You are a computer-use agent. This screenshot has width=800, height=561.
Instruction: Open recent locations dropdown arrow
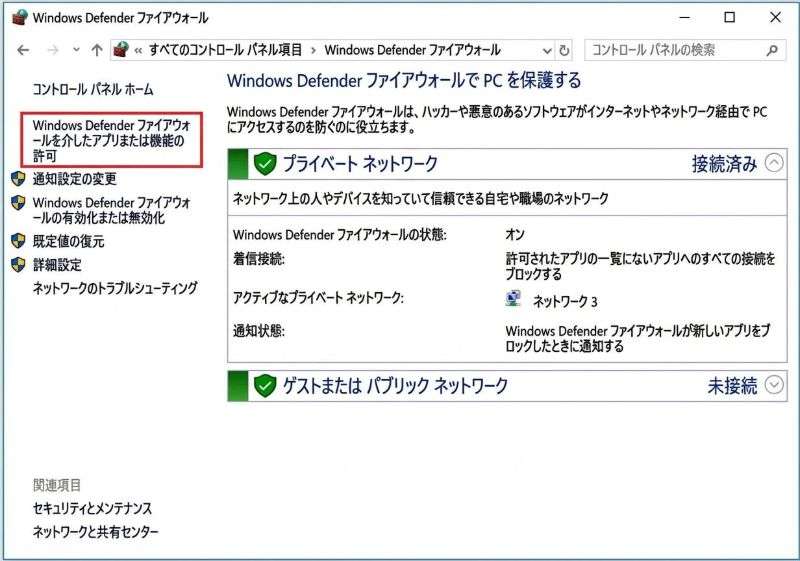(x=76, y=50)
